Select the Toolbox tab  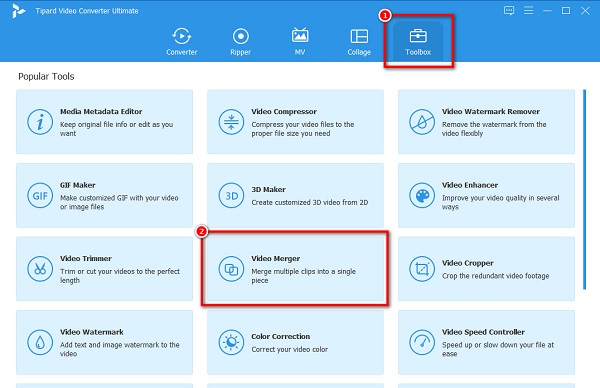pyautogui.click(x=418, y=41)
